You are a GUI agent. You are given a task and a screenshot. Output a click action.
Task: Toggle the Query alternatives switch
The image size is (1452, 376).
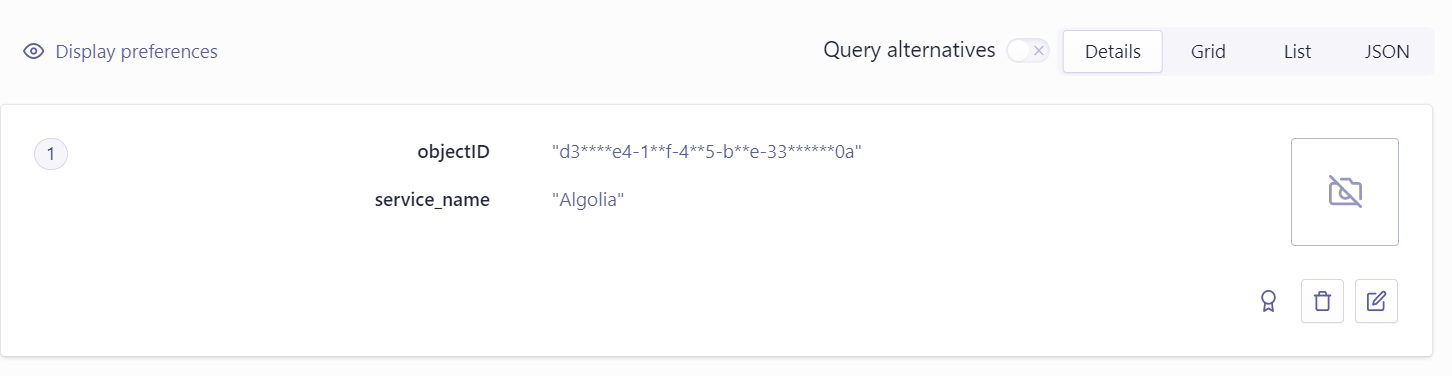point(1027,51)
